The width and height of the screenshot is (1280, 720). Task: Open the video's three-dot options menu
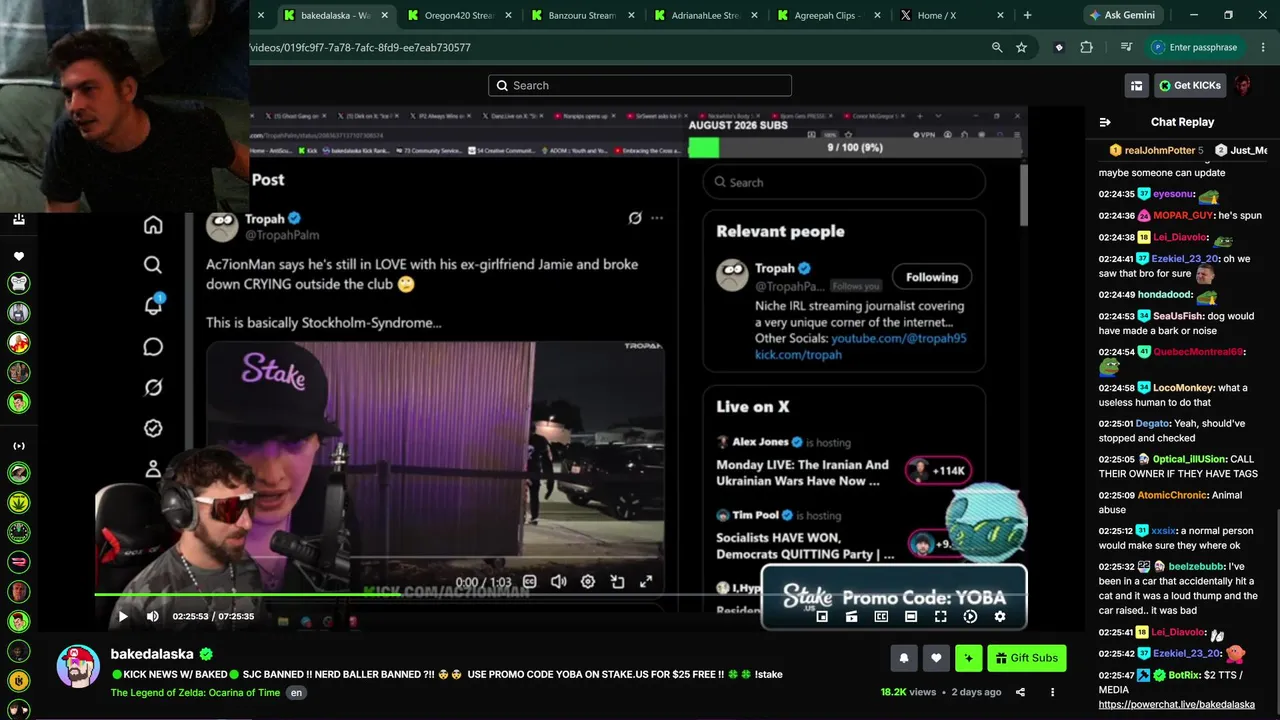click(1052, 692)
